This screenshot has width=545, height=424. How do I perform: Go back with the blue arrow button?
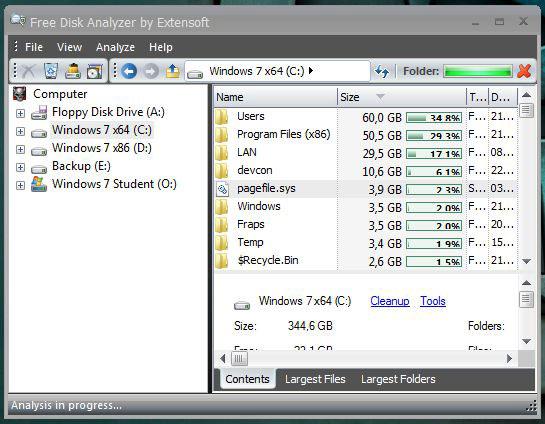pos(129,71)
